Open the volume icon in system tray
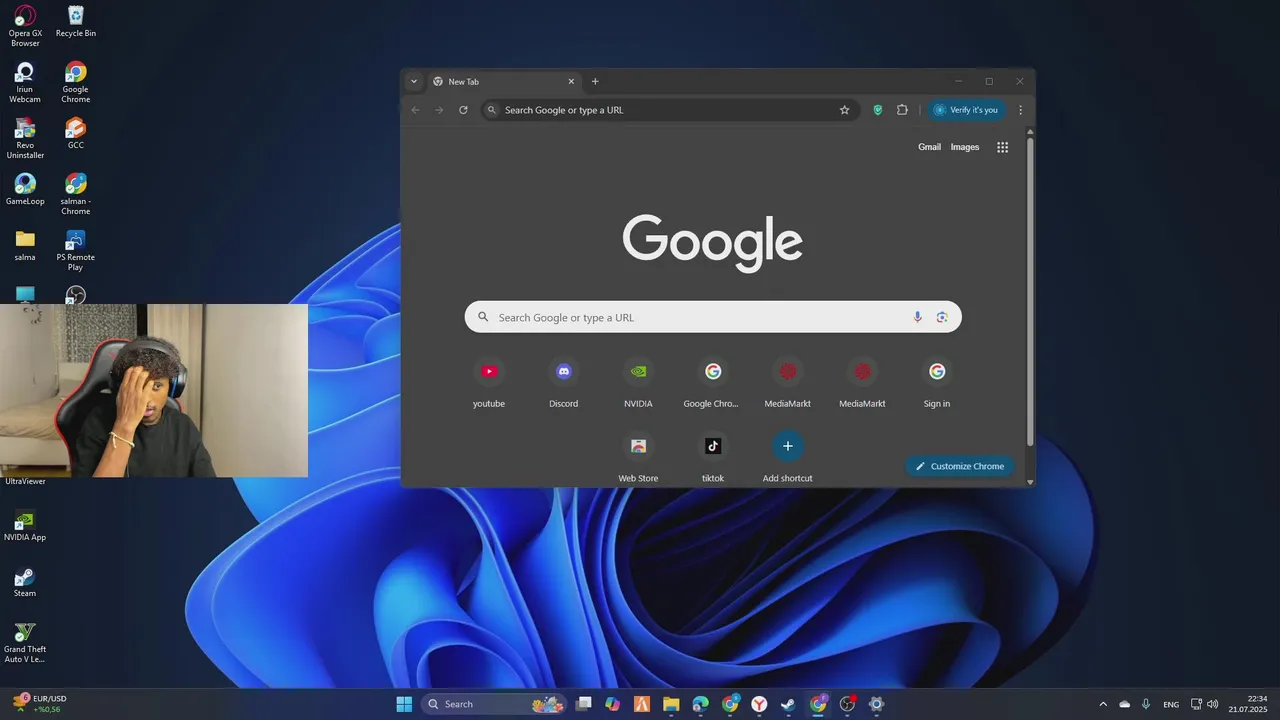The image size is (1280, 720). [1213, 704]
